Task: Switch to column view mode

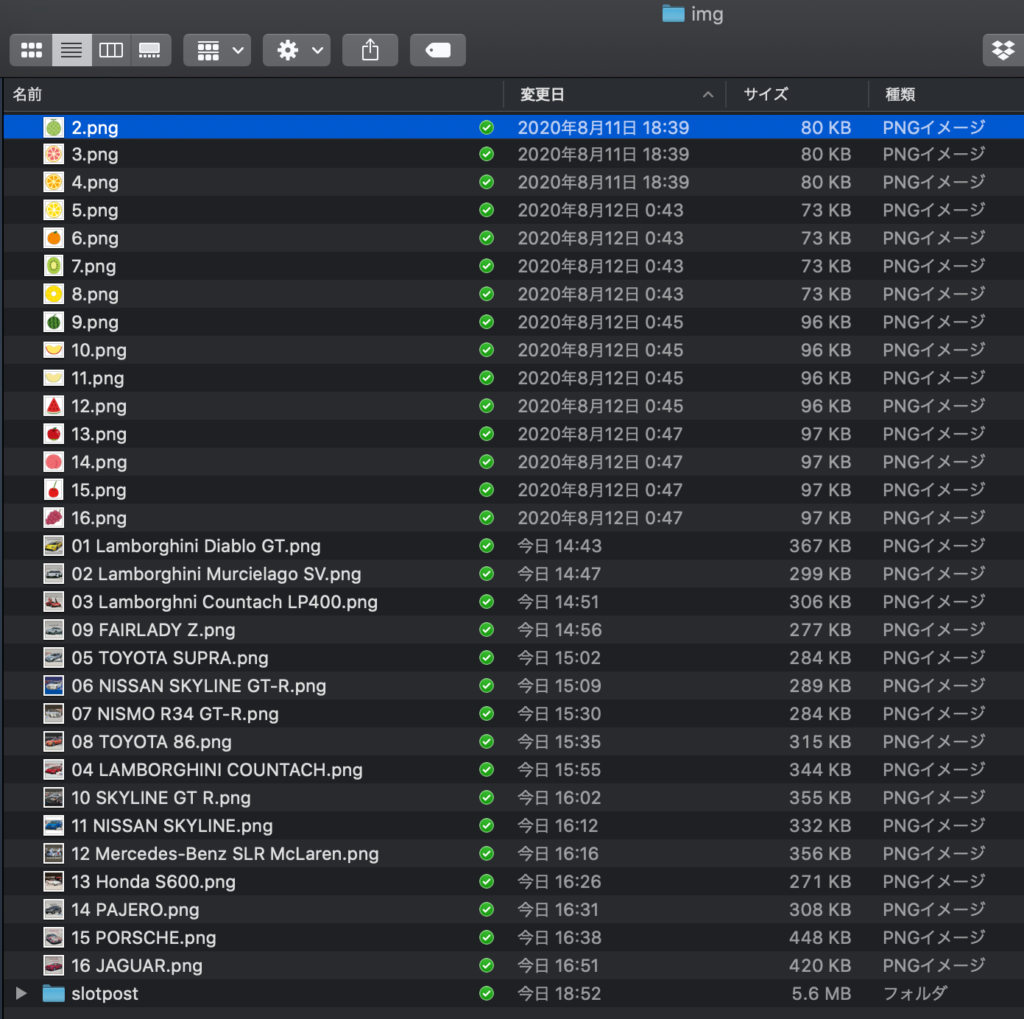Action: [111, 50]
